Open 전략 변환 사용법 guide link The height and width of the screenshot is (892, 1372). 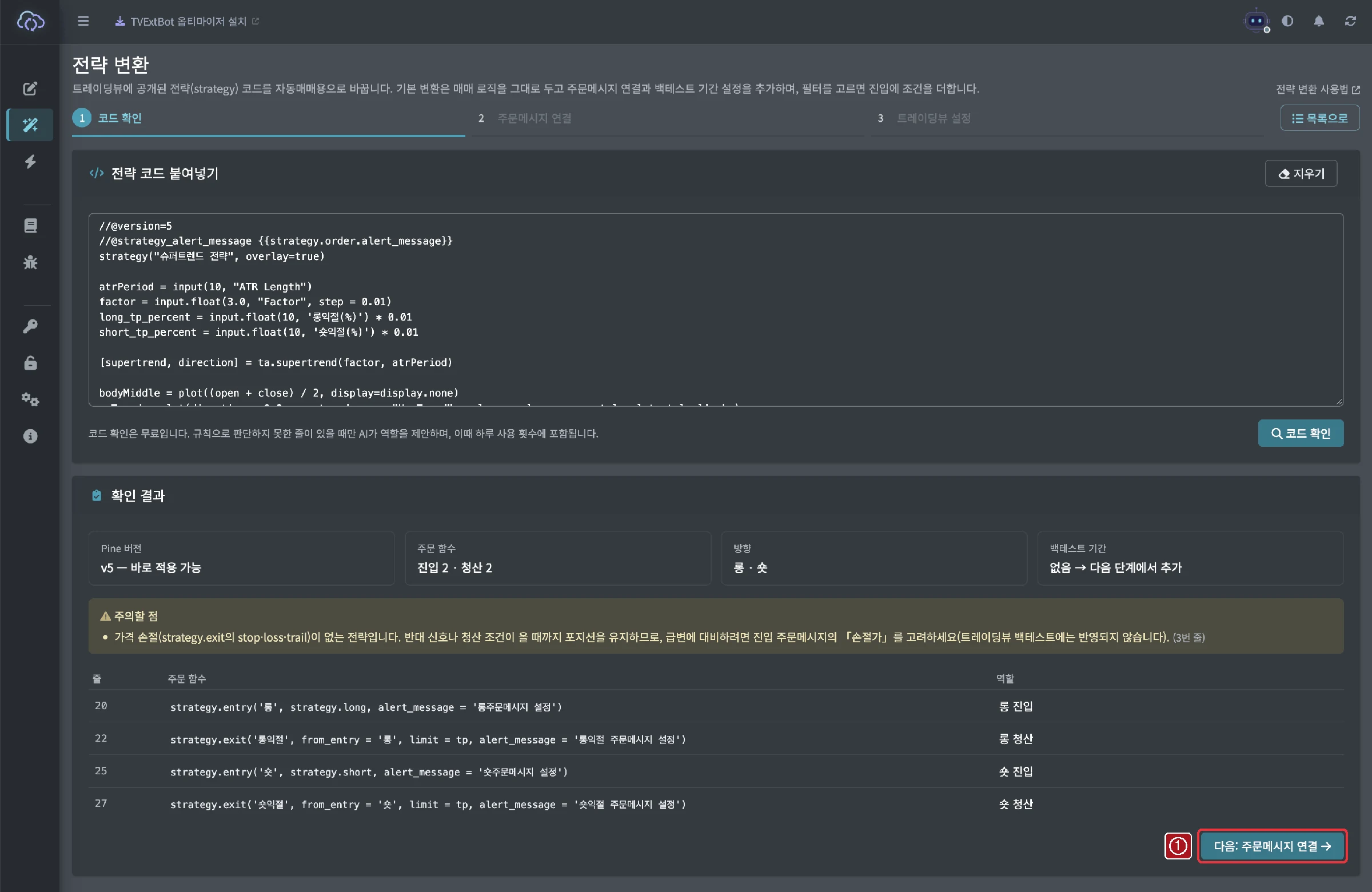(x=1318, y=89)
